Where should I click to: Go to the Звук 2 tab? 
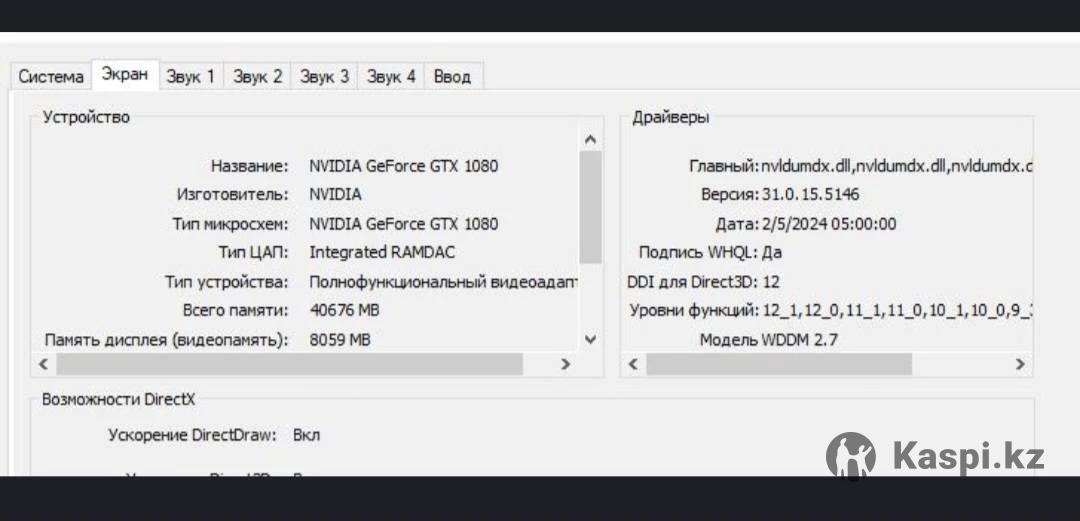pos(257,77)
